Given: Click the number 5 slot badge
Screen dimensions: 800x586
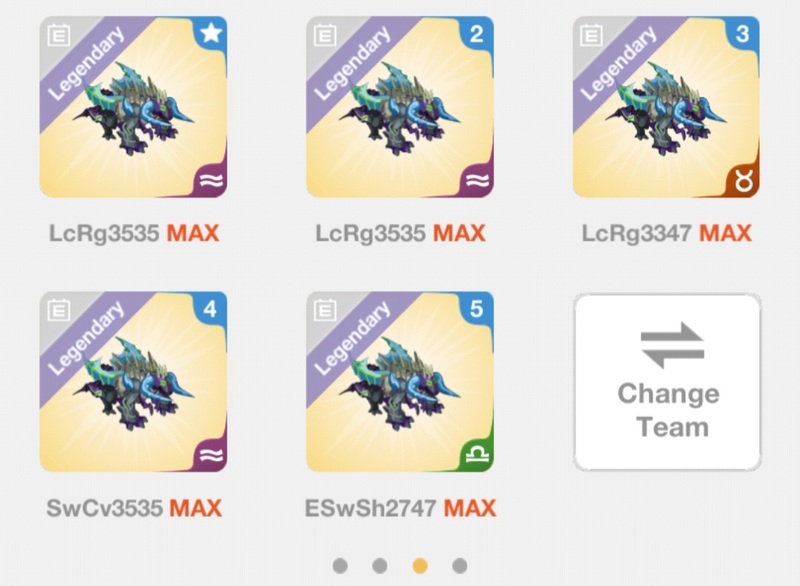Looking at the screenshot, I should (x=476, y=309).
